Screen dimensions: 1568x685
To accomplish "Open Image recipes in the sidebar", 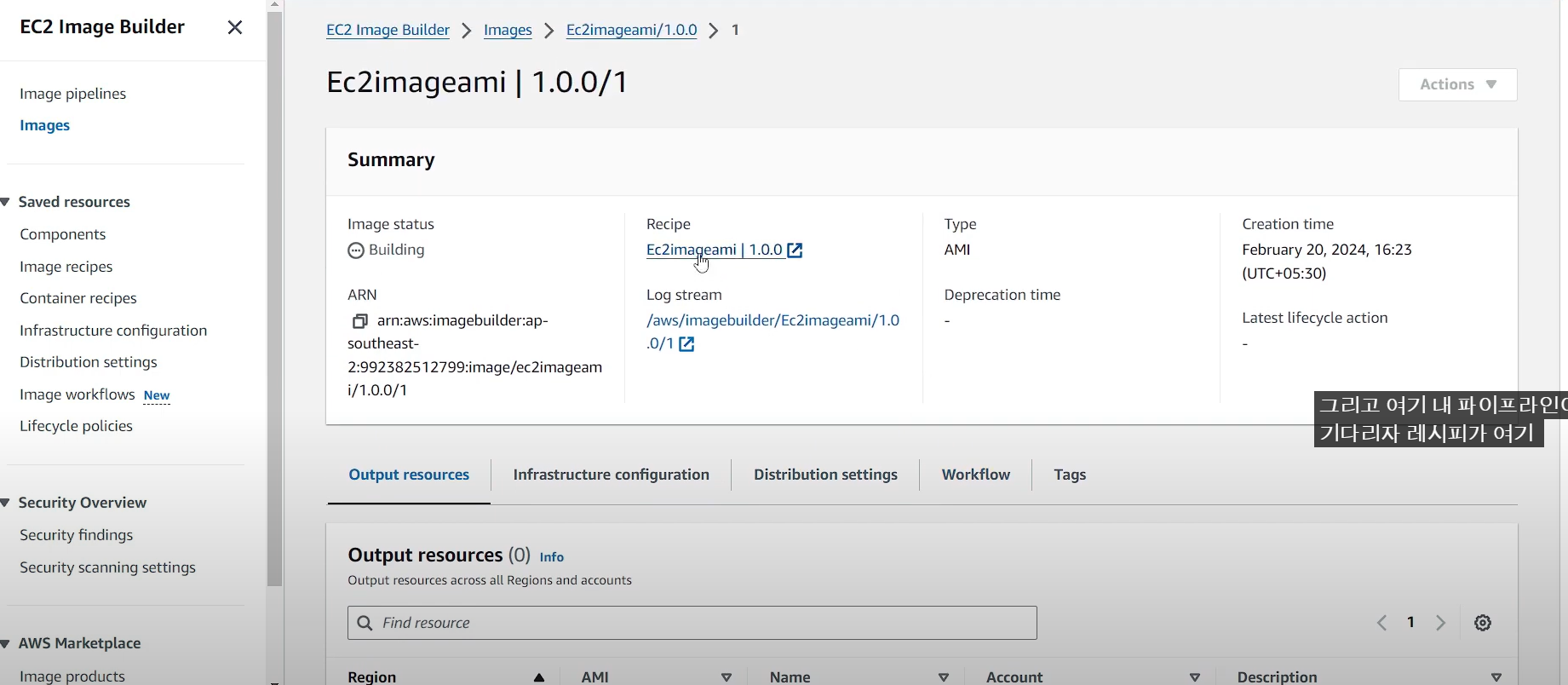I will tap(66, 267).
